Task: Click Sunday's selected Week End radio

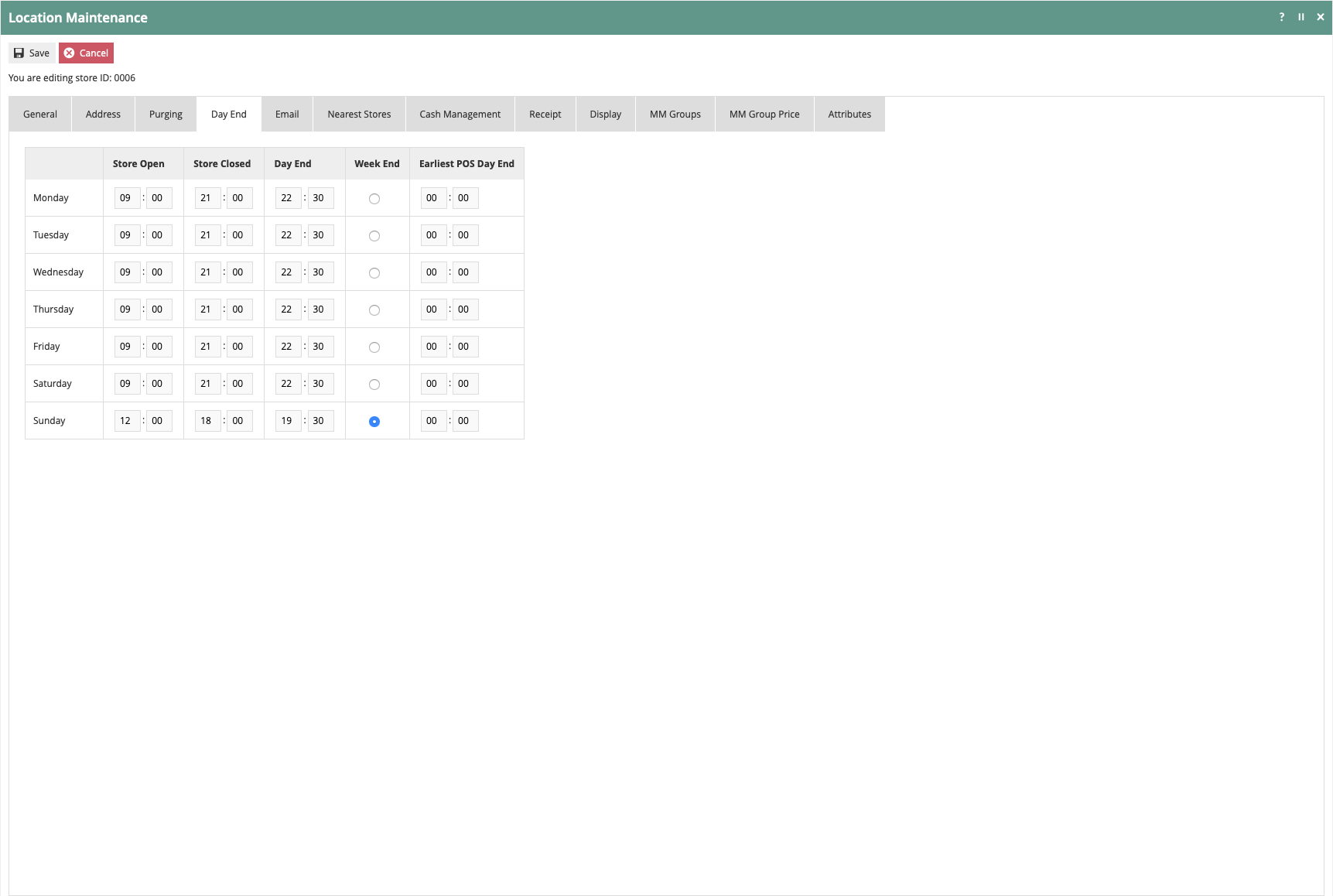Action: pyautogui.click(x=374, y=422)
